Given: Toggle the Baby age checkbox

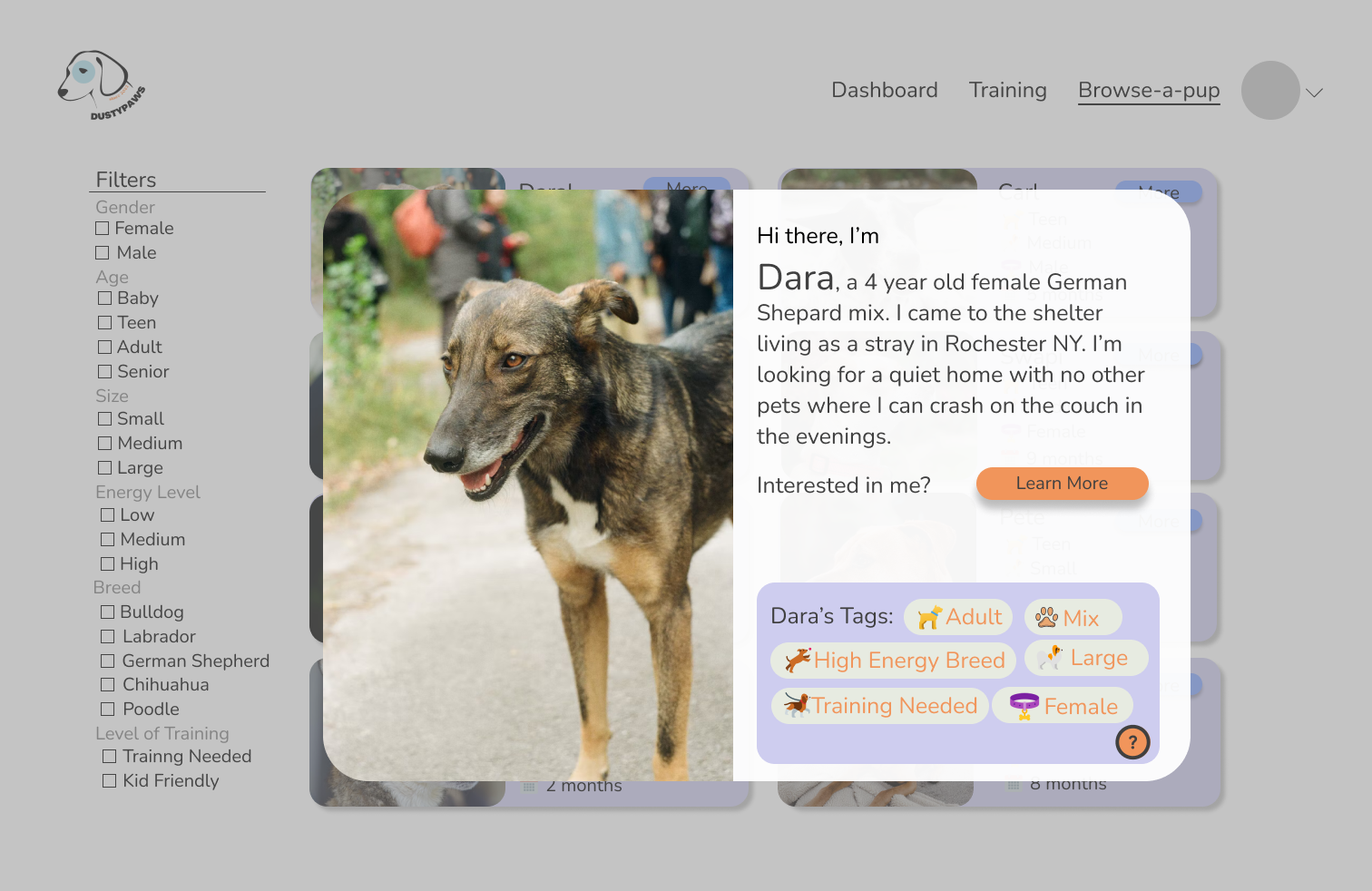Looking at the screenshot, I should (105, 299).
